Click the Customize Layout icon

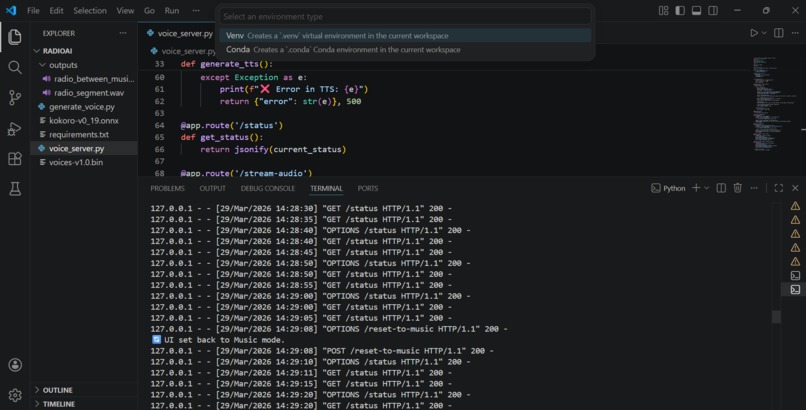coord(664,10)
